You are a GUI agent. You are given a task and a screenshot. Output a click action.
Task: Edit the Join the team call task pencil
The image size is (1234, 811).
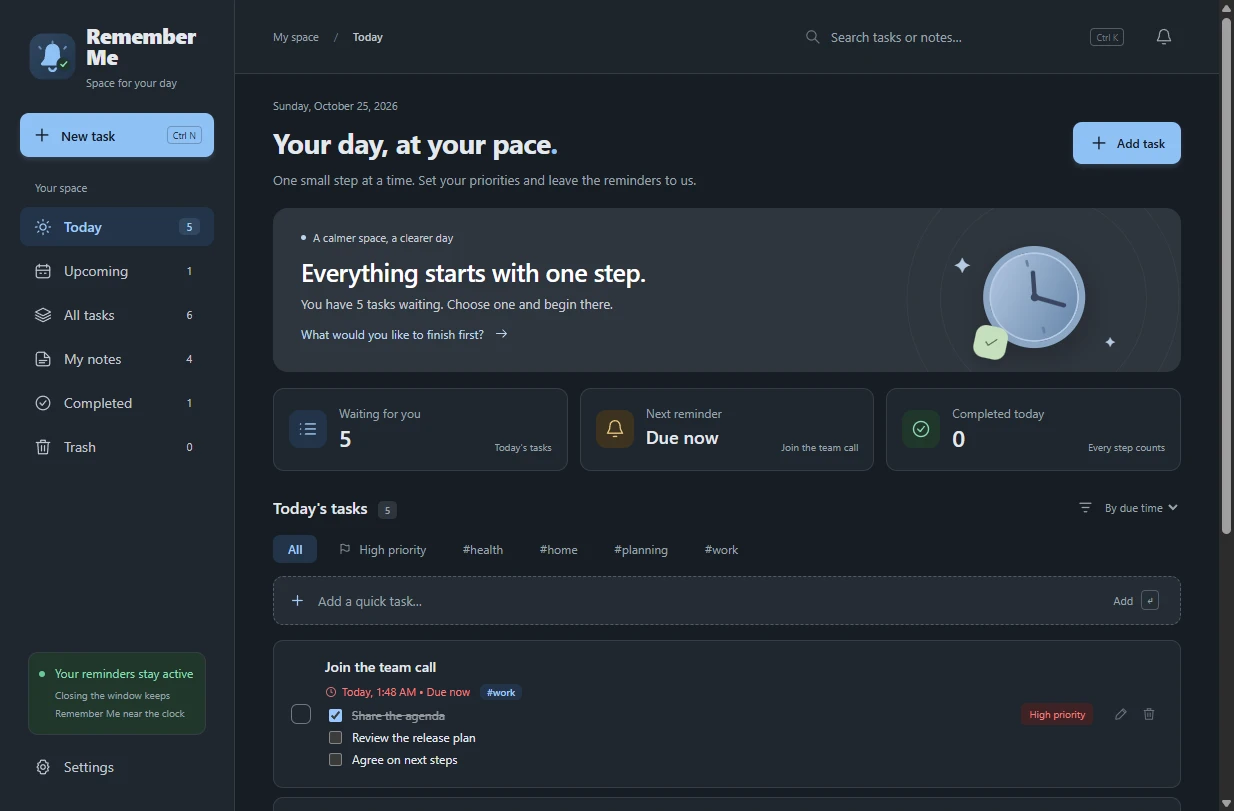[1121, 714]
